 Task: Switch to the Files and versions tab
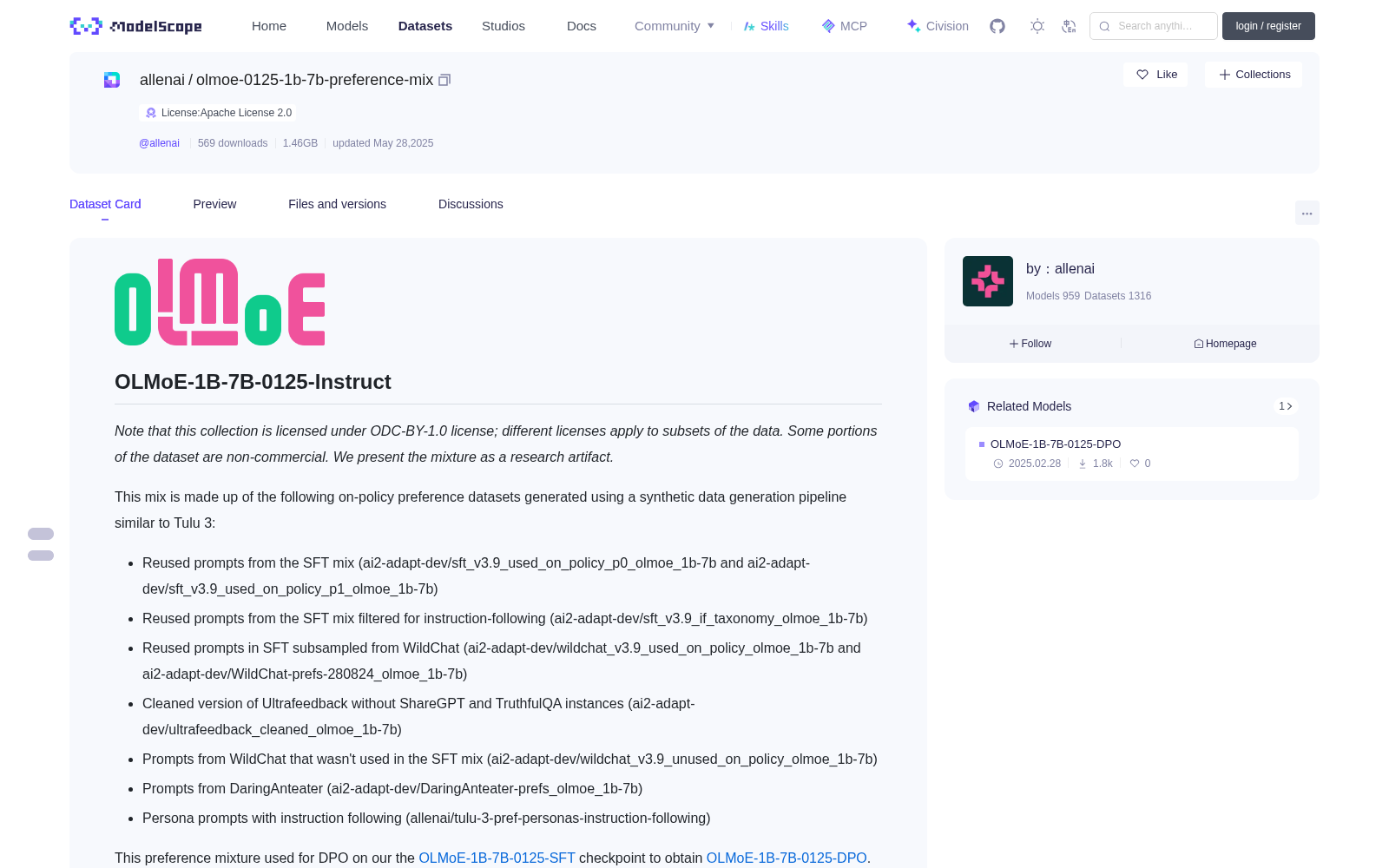pos(337,204)
